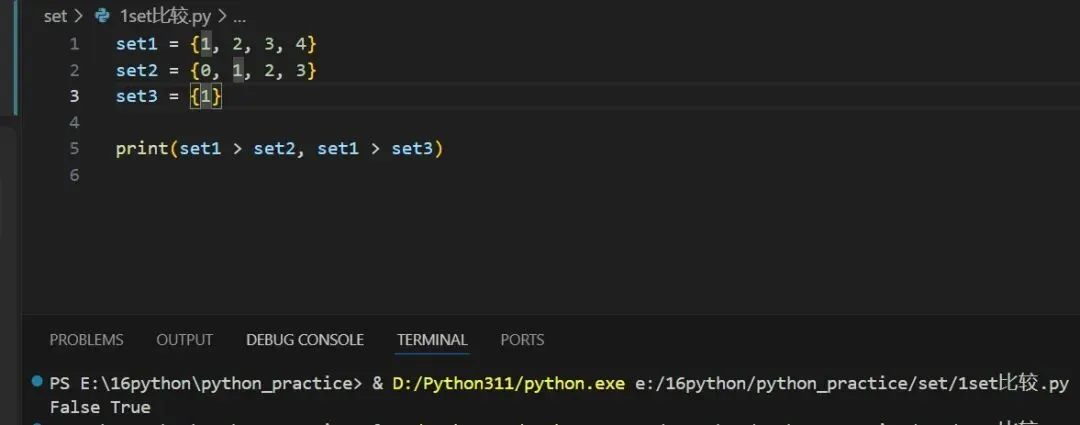This screenshot has height=425, width=1080.
Task: Click the D:/Python311/python.exe path in terminal
Action: click(508, 383)
